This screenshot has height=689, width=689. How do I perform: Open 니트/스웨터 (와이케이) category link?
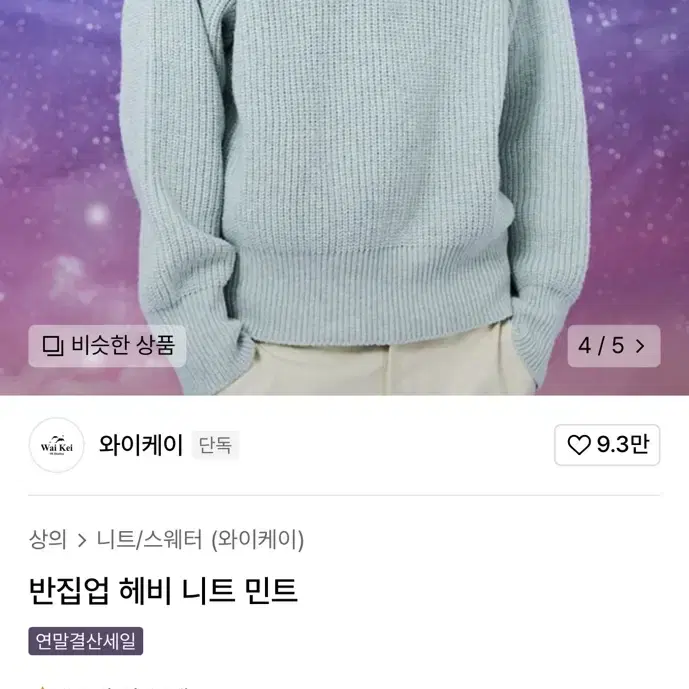point(200,540)
